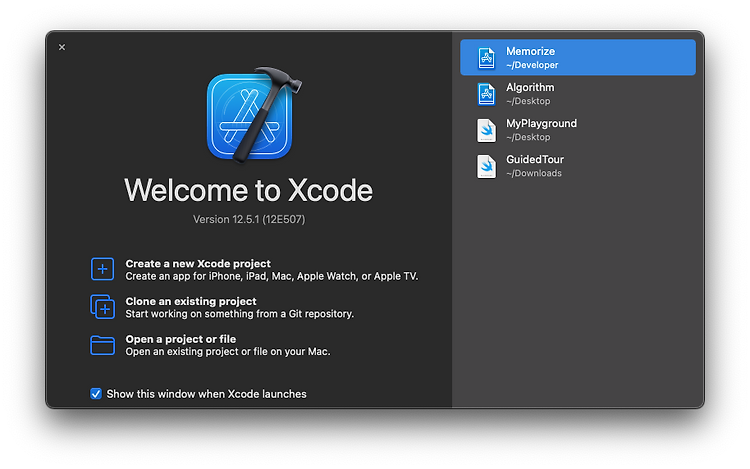Viewport: 750px width, 469px height.
Task: Click the Algorithm project file icon
Action: (486, 94)
